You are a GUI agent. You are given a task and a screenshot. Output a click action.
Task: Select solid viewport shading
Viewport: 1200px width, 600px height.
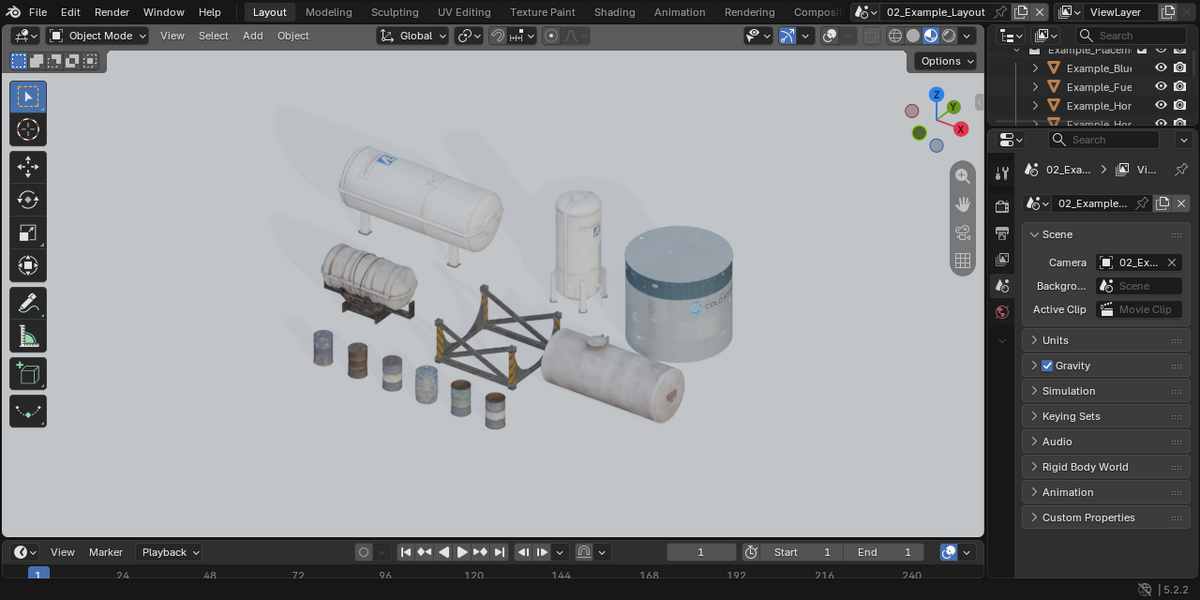(x=913, y=36)
